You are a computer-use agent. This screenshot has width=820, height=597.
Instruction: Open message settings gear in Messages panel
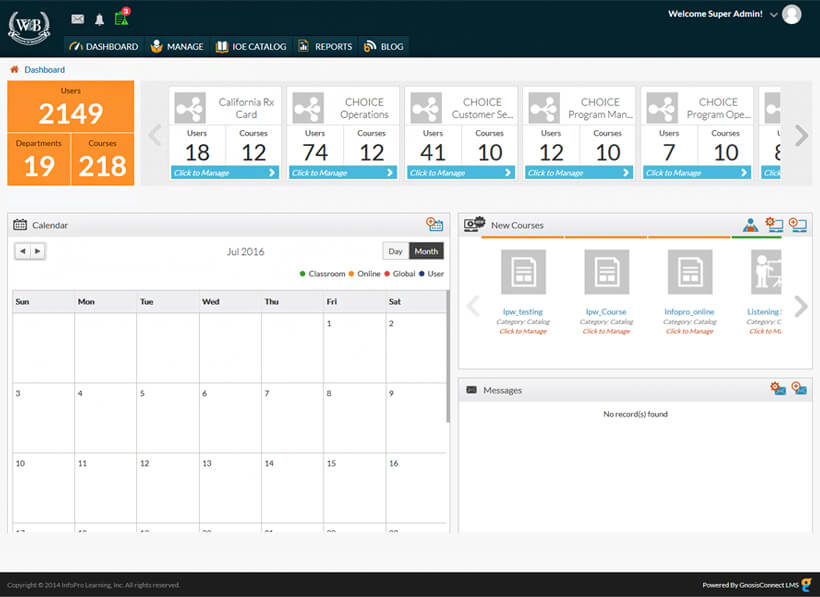coord(777,389)
